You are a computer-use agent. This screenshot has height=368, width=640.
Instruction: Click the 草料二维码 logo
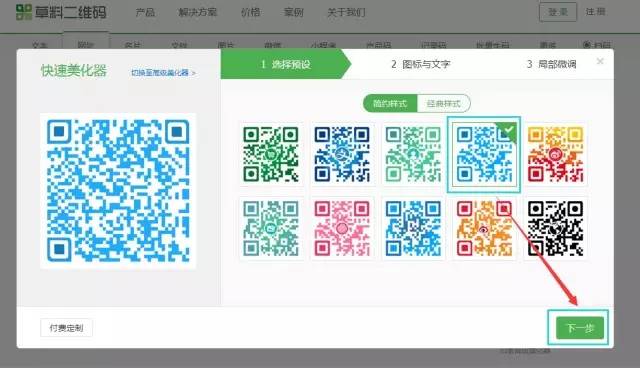61,12
